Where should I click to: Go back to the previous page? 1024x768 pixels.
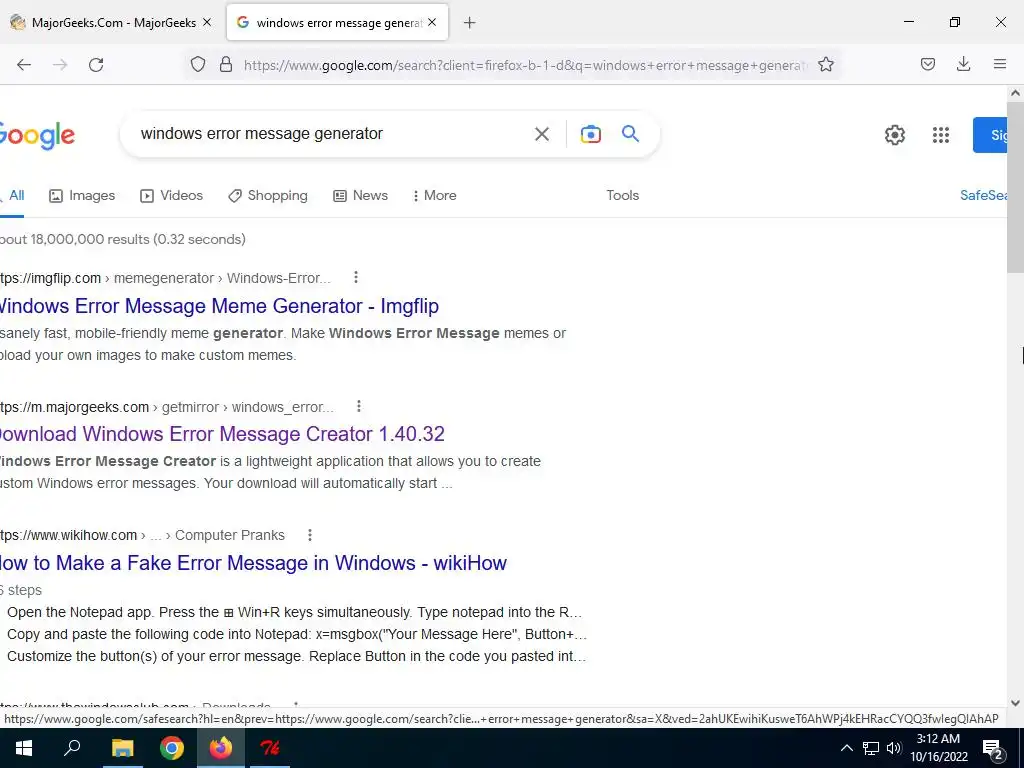pyautogui.click(x=24, y=65)
